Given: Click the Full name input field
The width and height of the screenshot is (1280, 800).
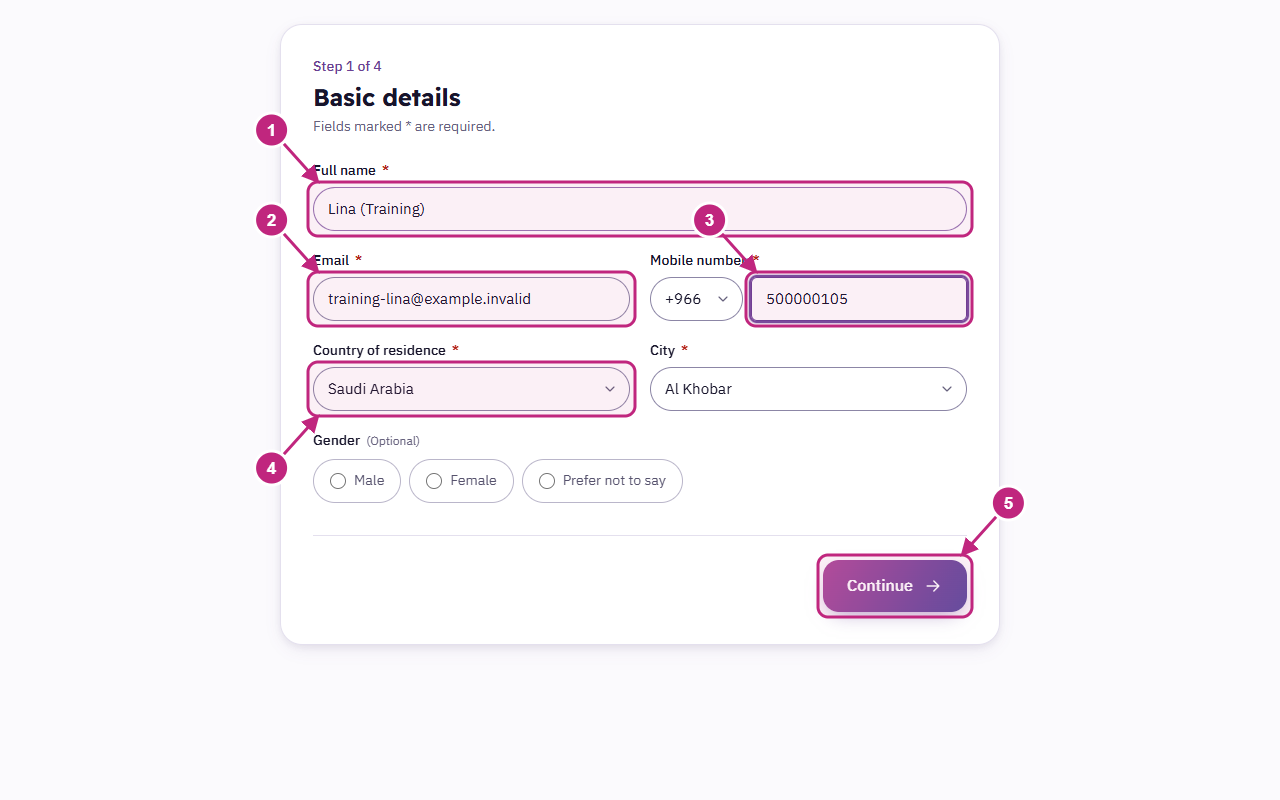Looking at the screenshot, I should (640, 209).
